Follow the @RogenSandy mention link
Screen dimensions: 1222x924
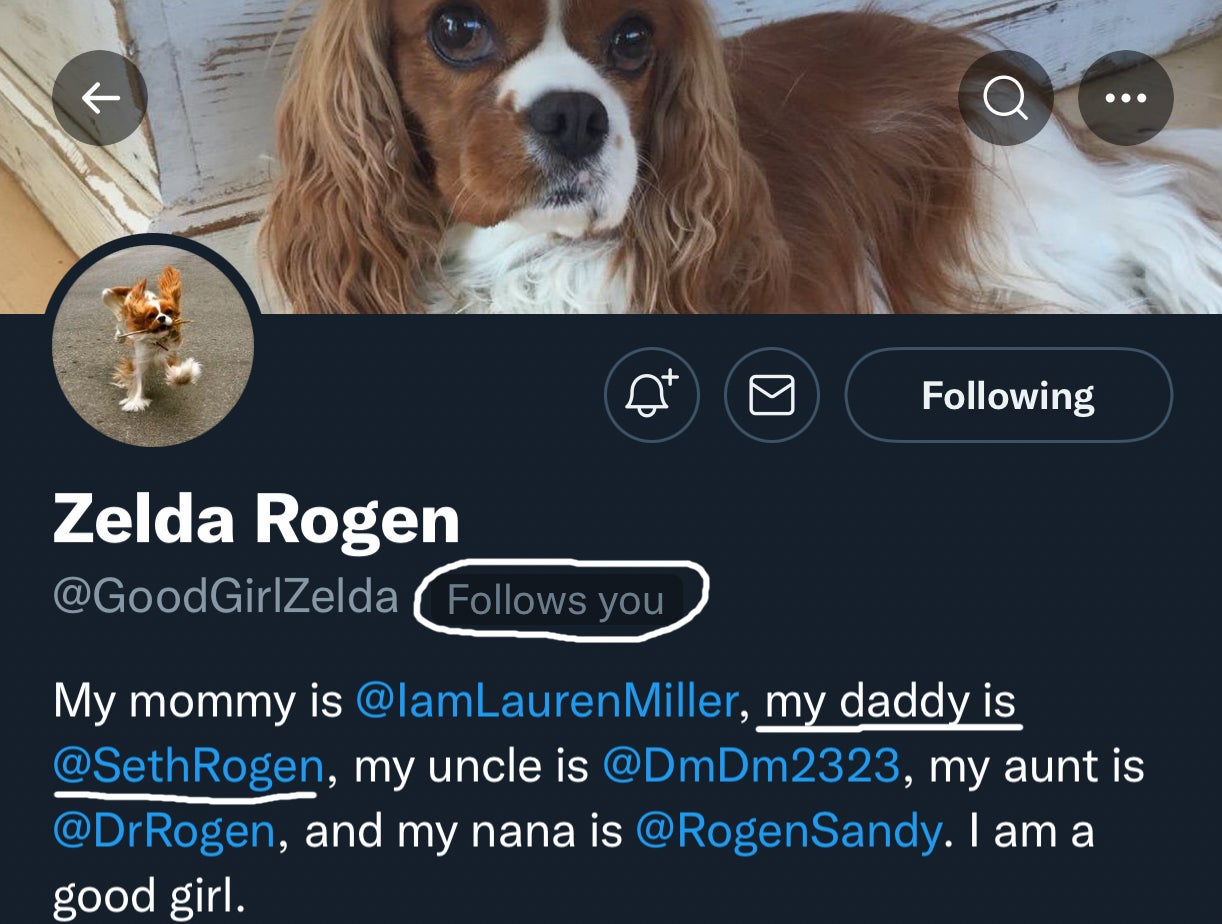[788, 832]
